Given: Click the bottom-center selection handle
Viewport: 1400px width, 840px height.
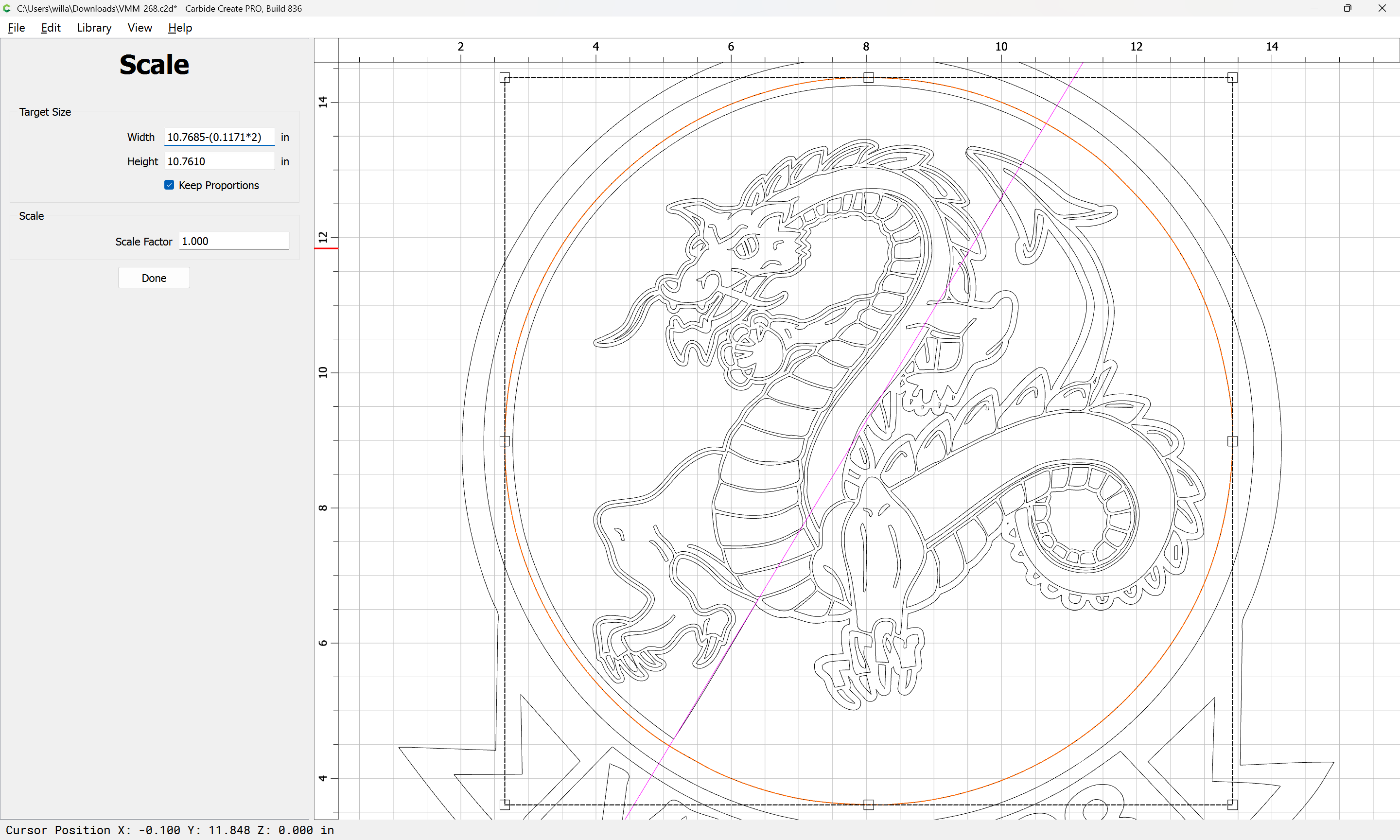Looking at the screenshot, I should pyautogui.click(x=869, y=805).
